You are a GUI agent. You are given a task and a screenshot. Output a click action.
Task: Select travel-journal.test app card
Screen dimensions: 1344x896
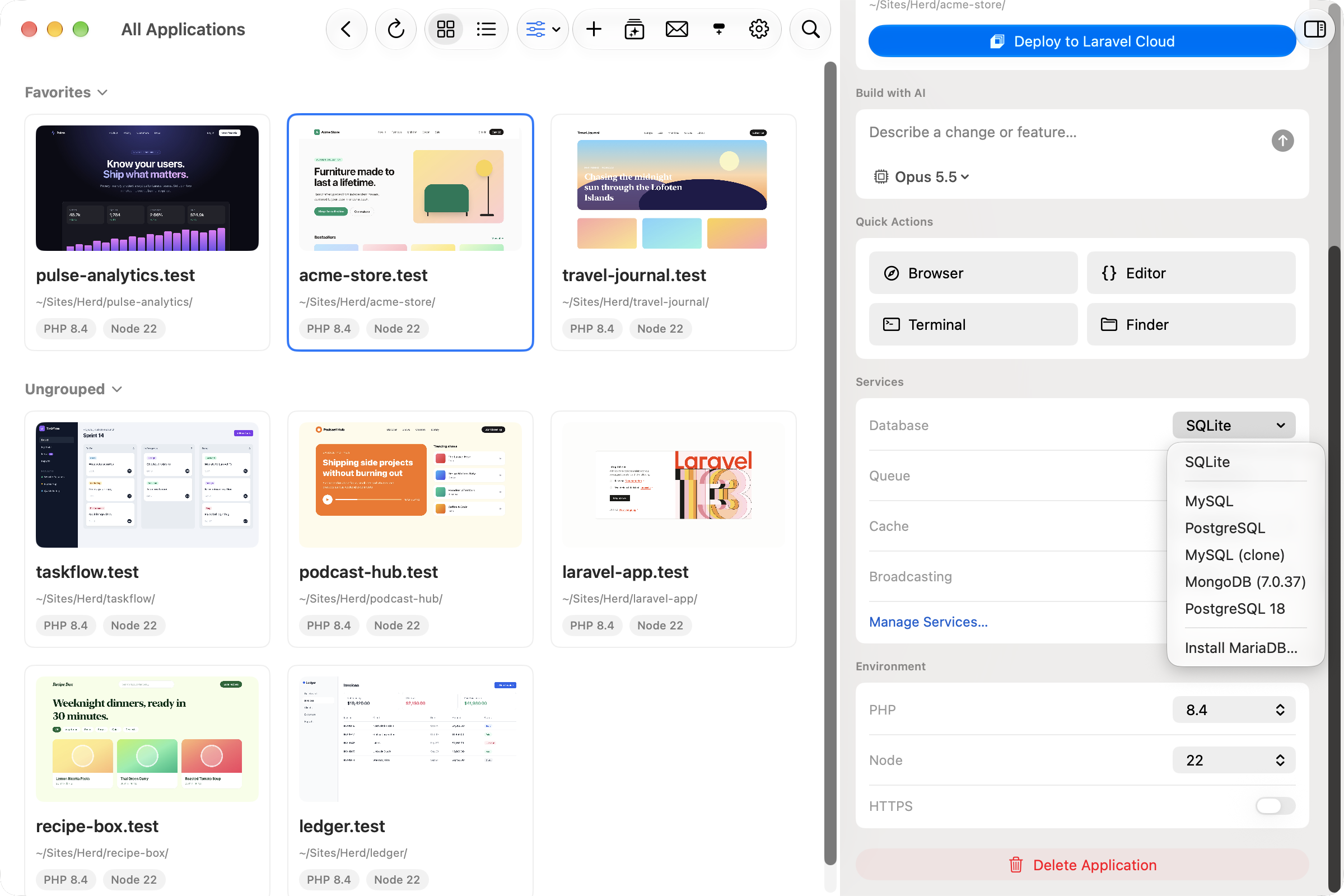click(x=673, y=232)
